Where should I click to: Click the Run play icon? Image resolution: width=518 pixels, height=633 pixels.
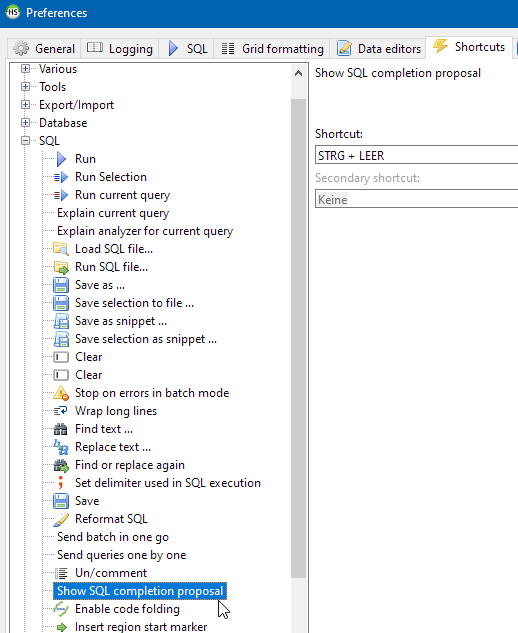coord(61,159)
